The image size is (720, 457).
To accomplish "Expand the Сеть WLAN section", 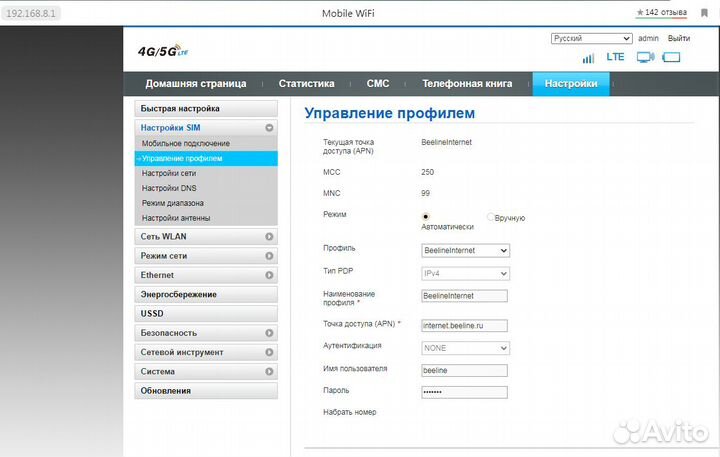I will pyautogui.click(x=206, y=237).
